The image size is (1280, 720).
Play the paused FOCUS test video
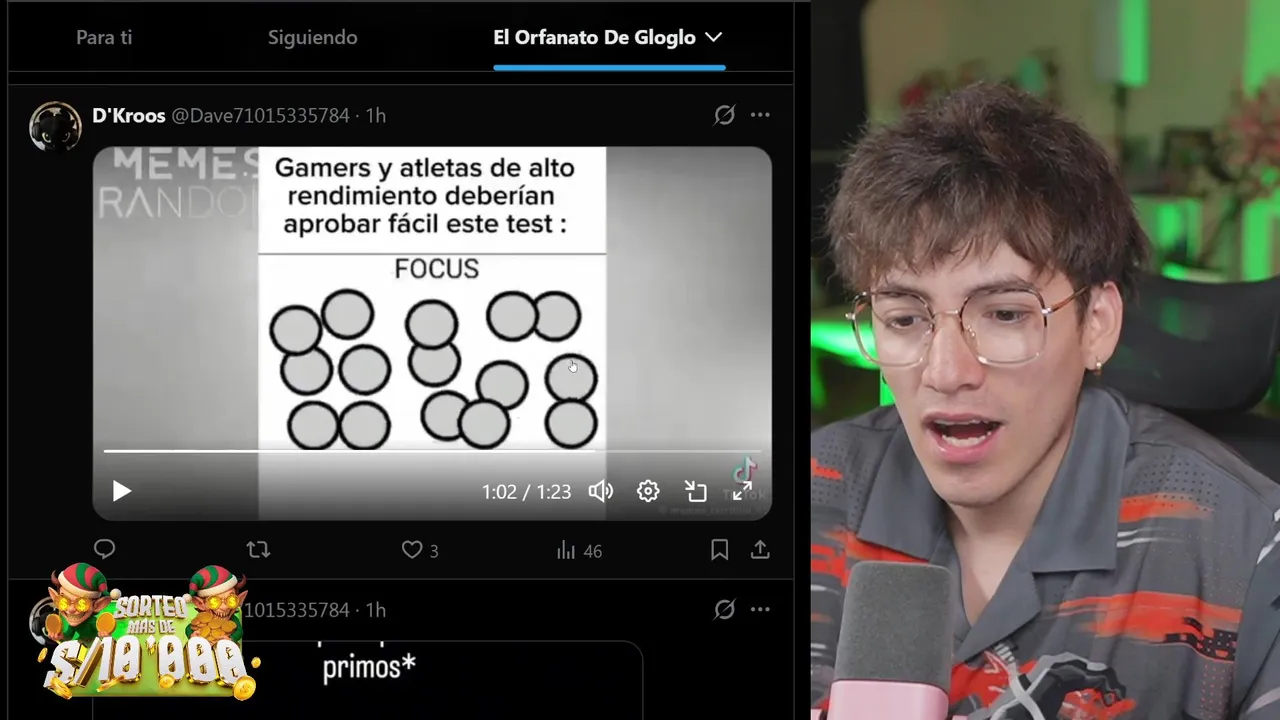tap(122, 491)
